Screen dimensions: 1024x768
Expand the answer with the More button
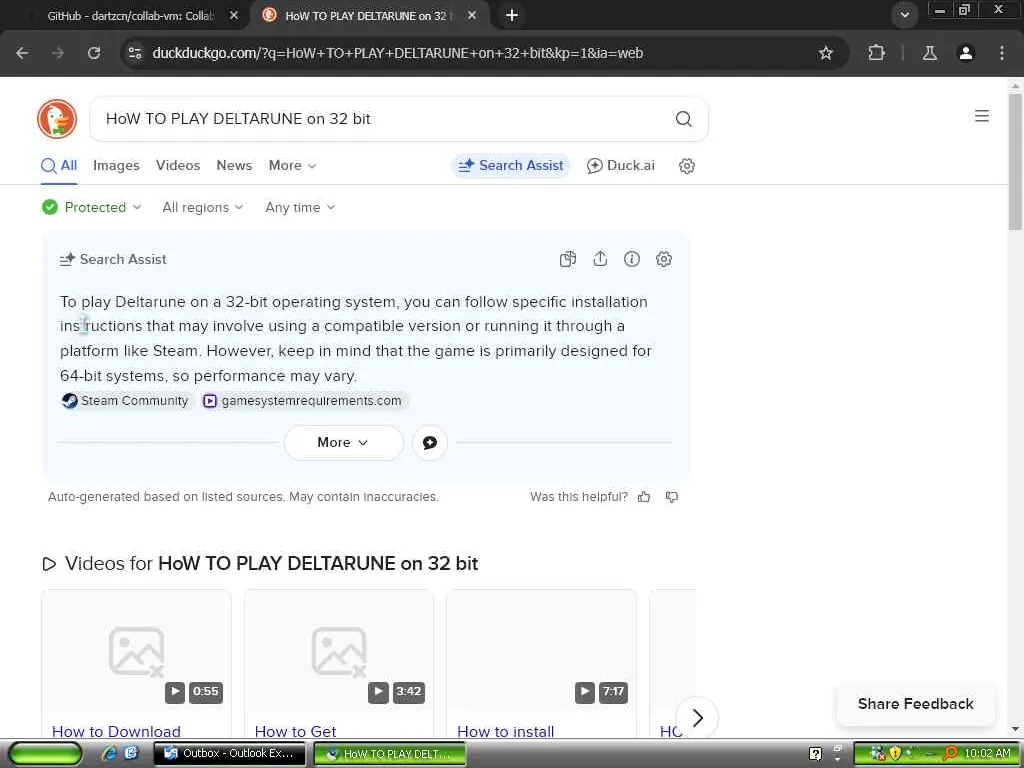click(344, 443)
